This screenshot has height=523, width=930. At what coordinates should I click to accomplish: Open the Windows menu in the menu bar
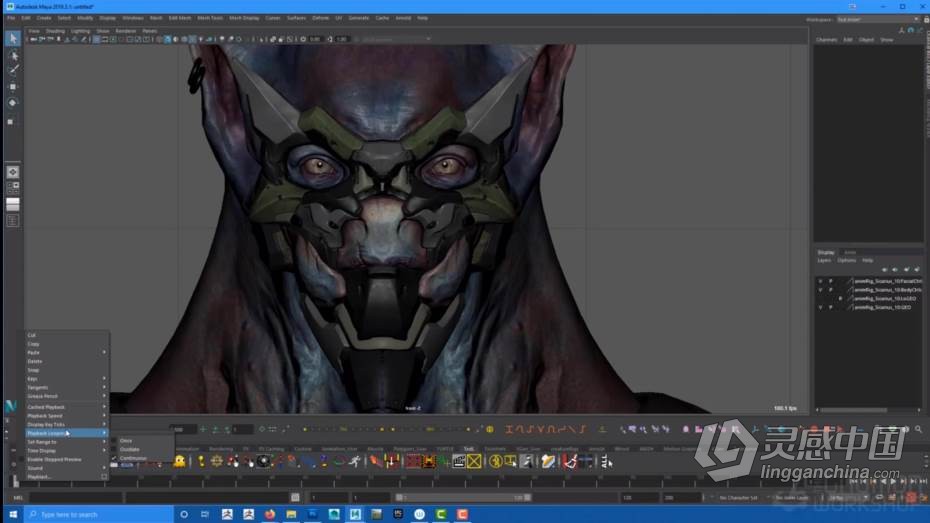point(132,18)
